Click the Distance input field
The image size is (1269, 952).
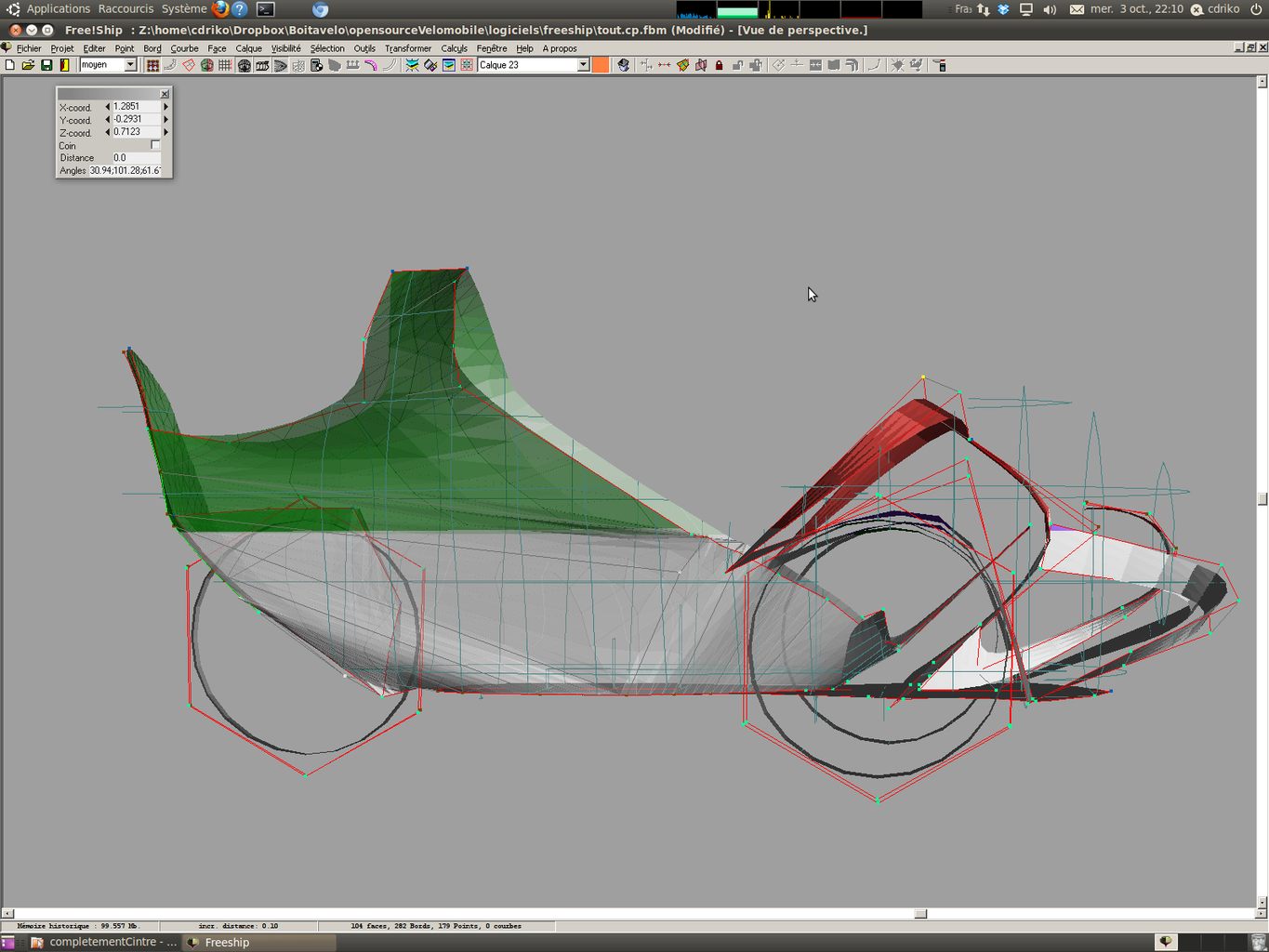[x=136, y=158]
